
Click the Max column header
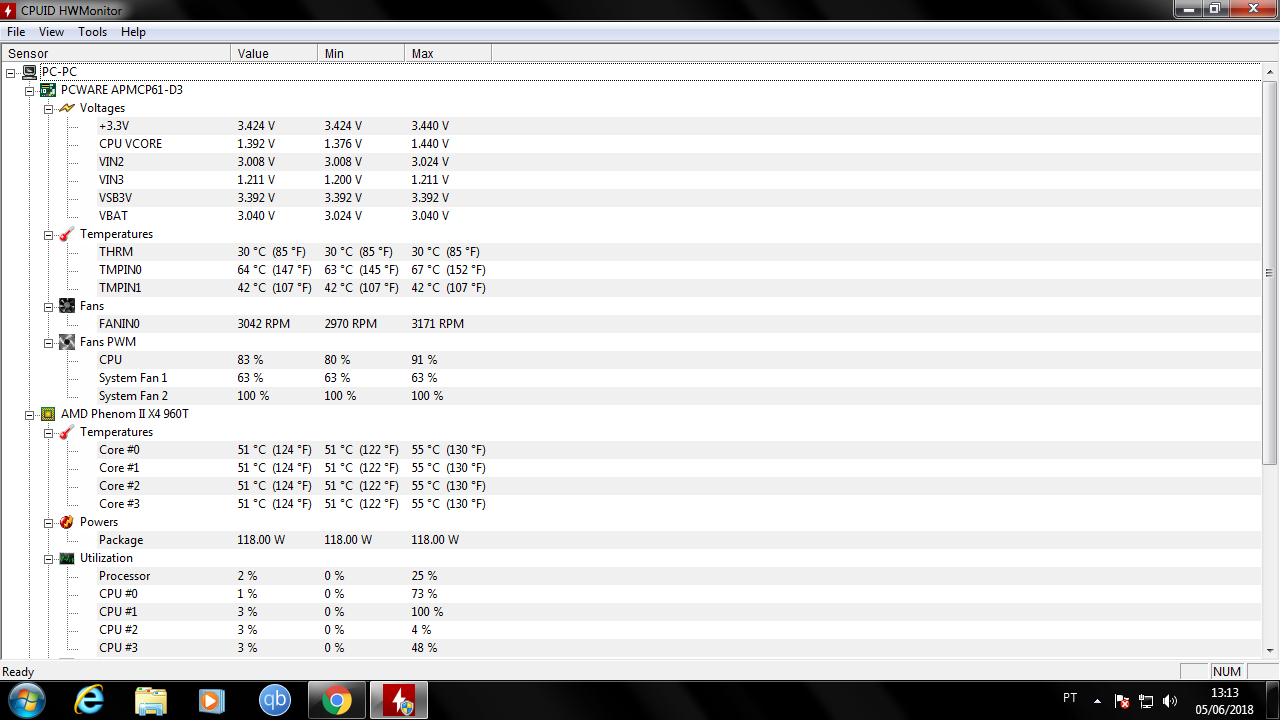coord(448,53)
